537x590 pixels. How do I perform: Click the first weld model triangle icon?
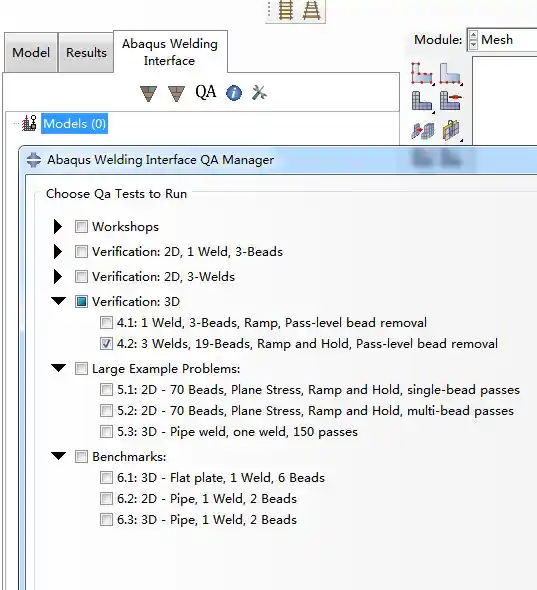click(148, 93)
